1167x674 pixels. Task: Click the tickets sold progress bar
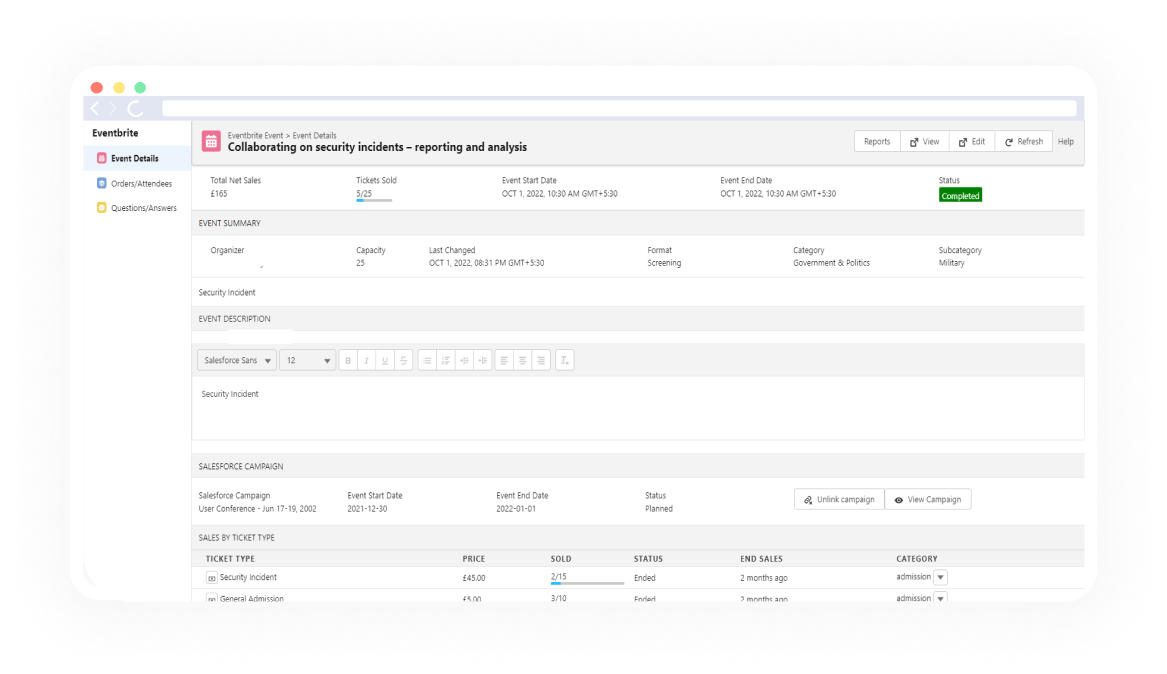click(374, 200)
